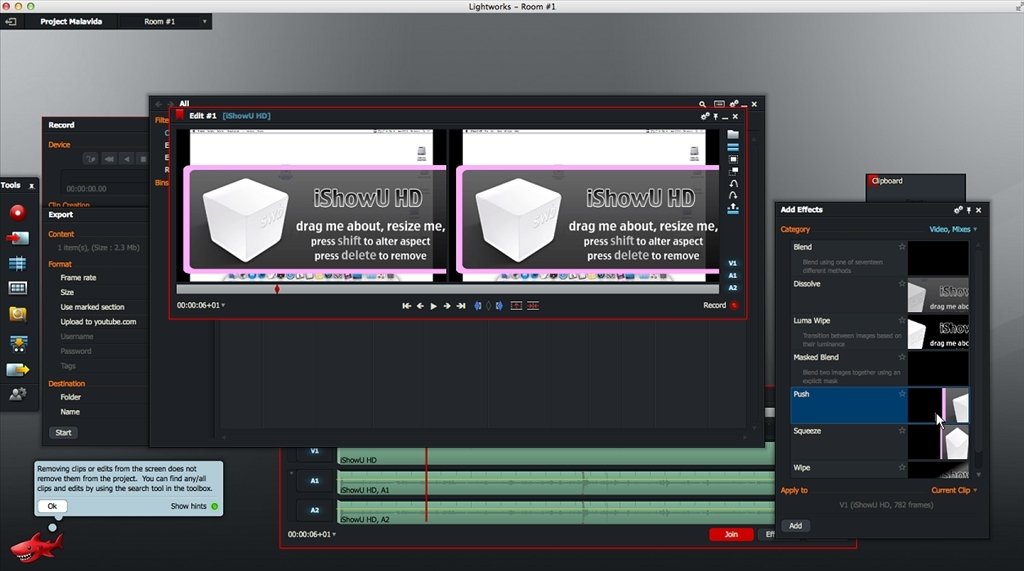The image size is (1024, 571).
Task: Click the Project Malavida title
Action: tap(71, 22)
